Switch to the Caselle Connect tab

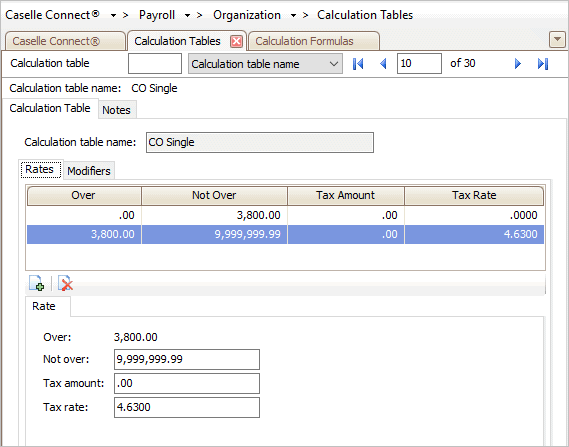pyautogui.click(x=65, y=41)
